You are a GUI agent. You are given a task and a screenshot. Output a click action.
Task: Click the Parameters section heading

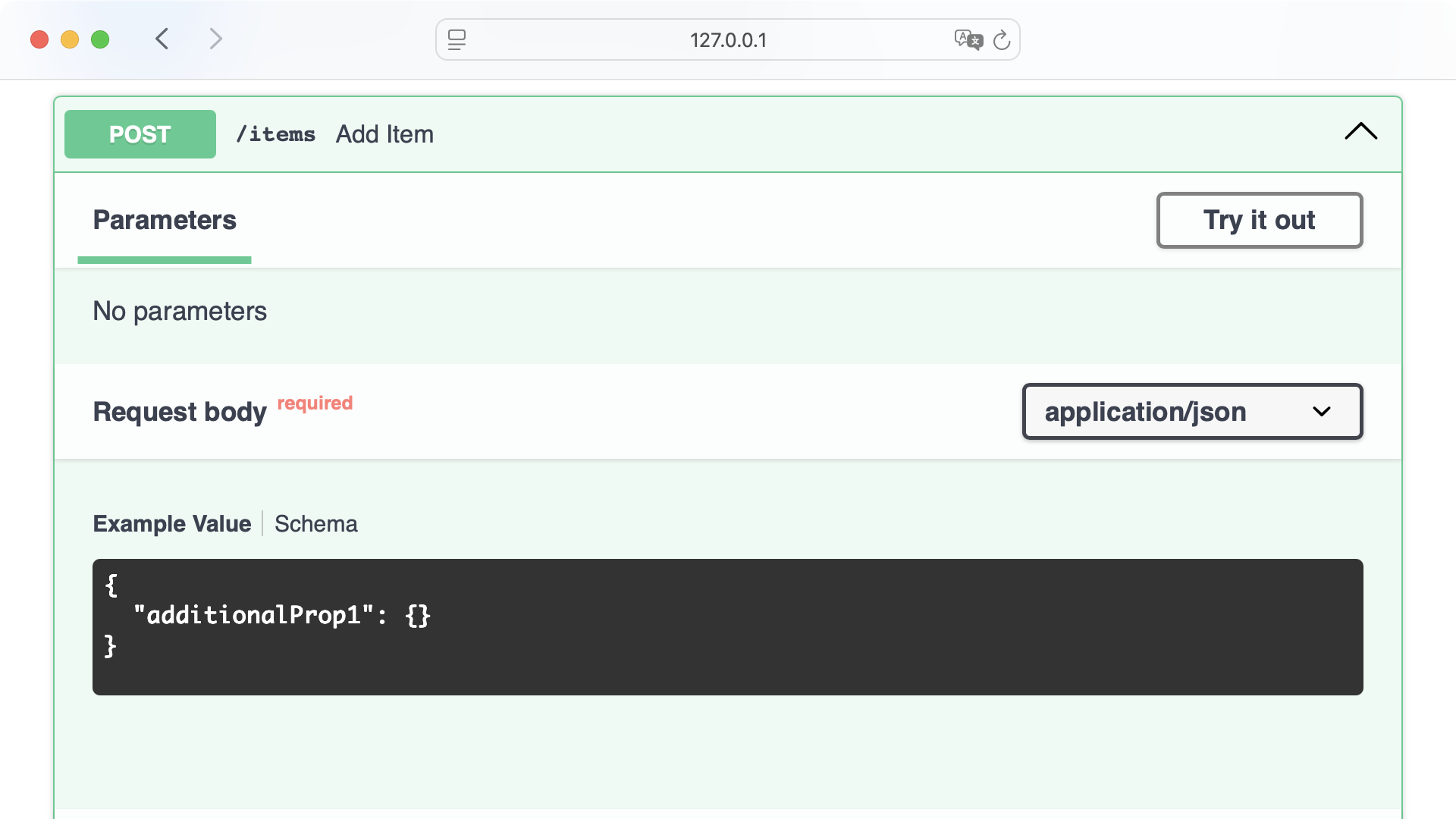(164, 220)
